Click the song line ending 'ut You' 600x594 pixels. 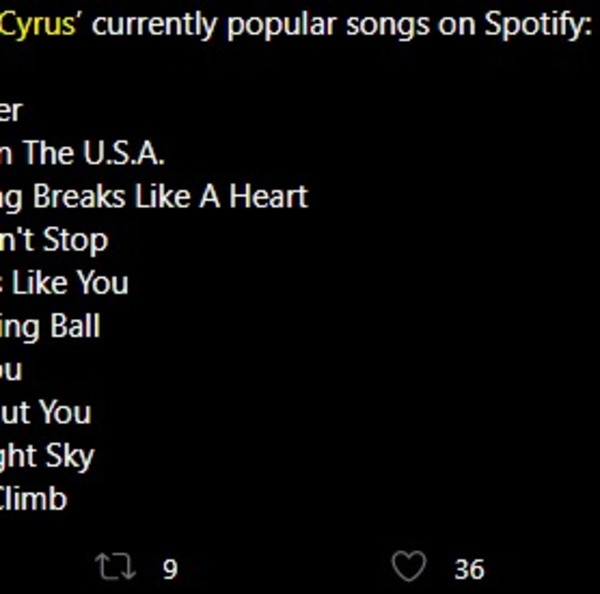[x=46, y=412]
